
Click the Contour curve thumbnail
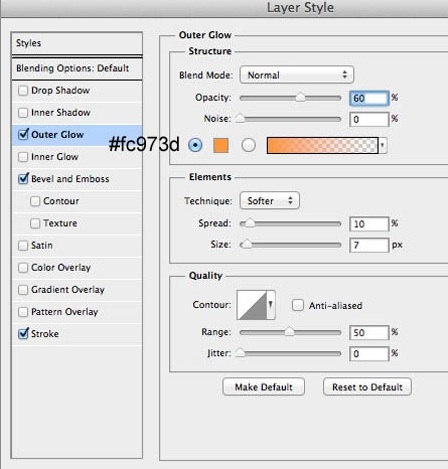pos(252,305)
